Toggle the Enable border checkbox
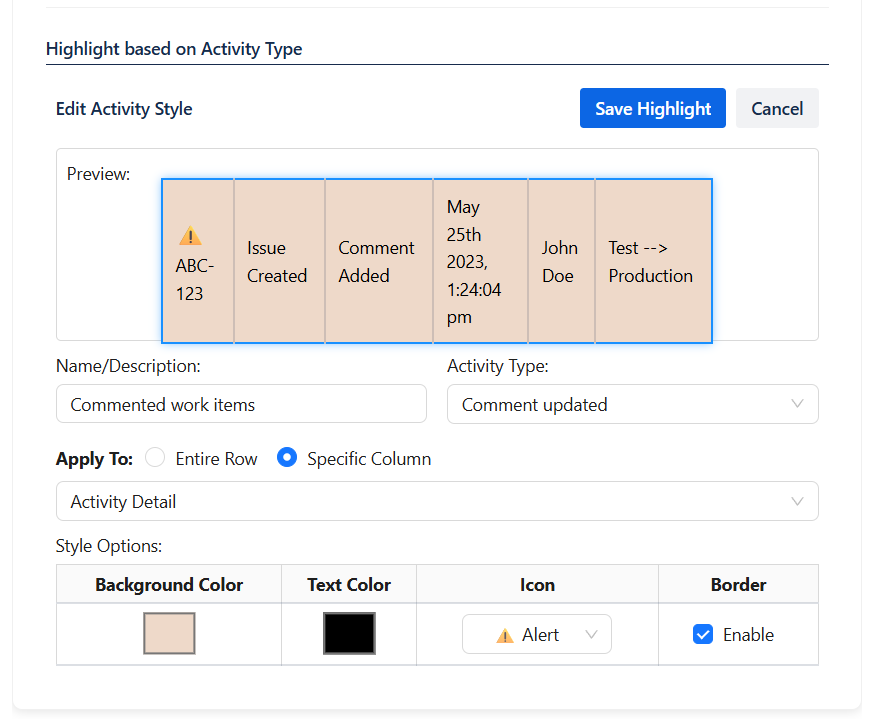The width and height of the screenshot is (869, 719). tap(703, 635)
